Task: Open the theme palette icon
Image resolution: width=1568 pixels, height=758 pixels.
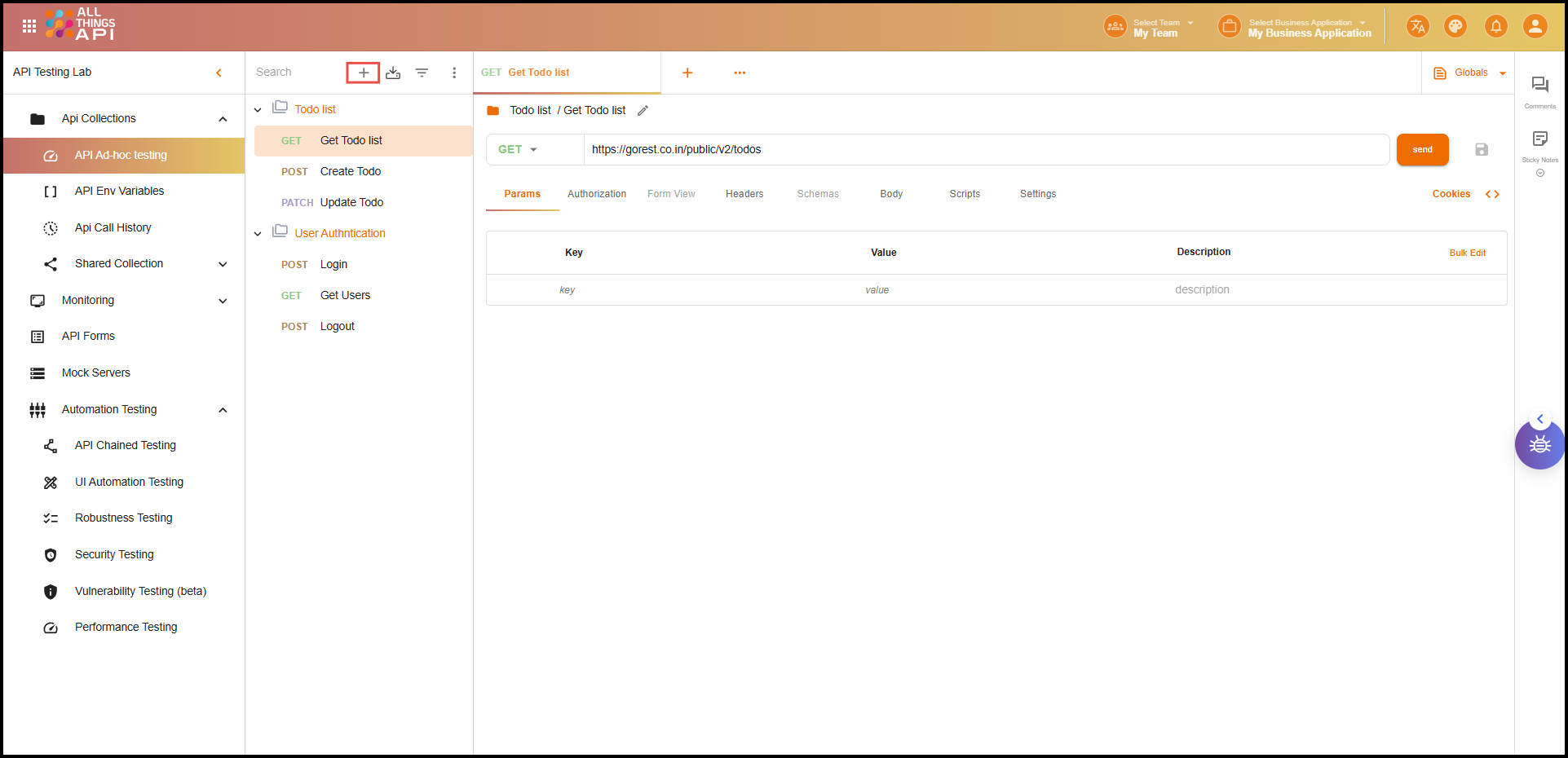Action: [x=1455, y=27]
